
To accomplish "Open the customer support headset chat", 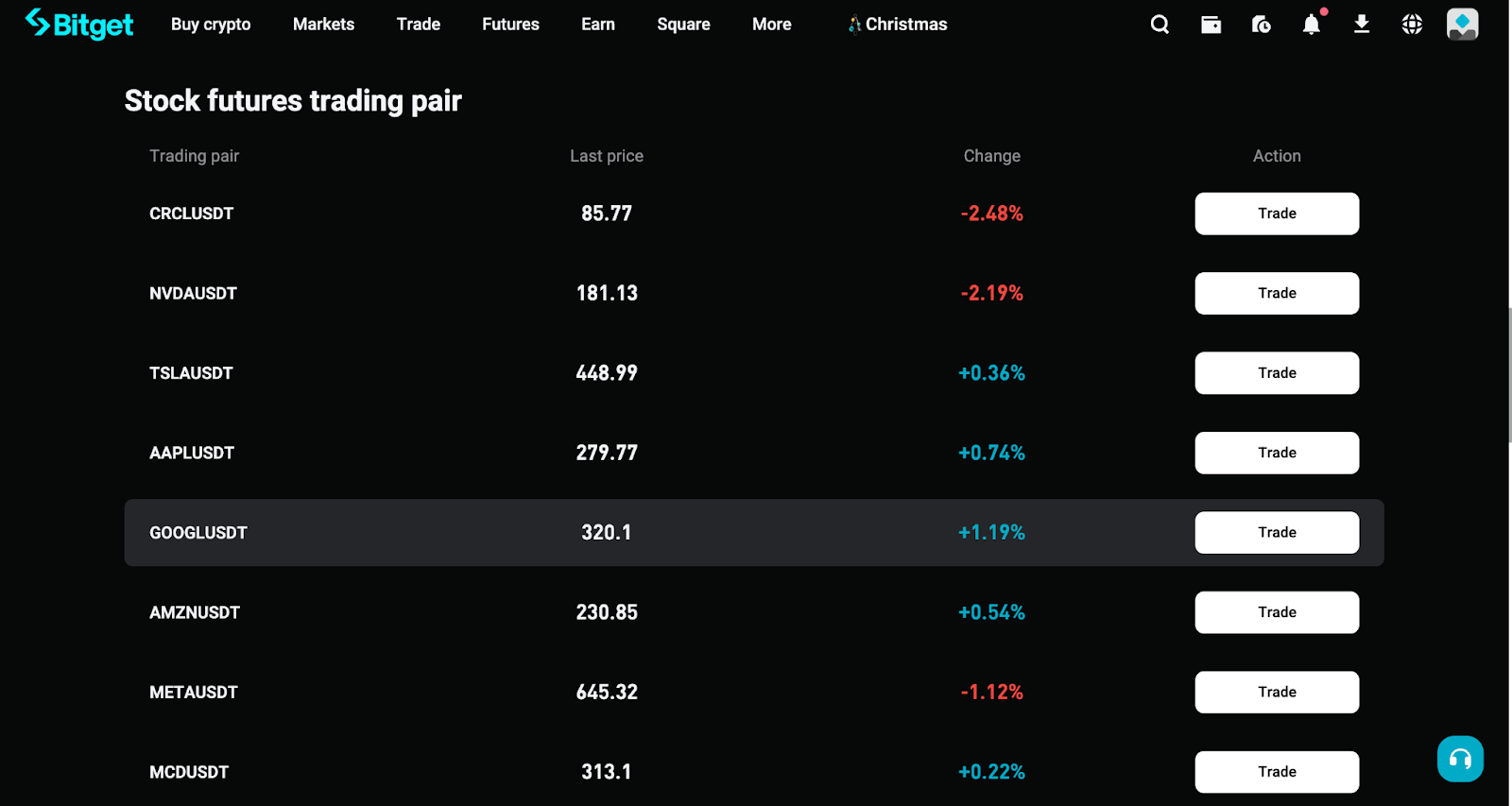I will click(1460, 759).
